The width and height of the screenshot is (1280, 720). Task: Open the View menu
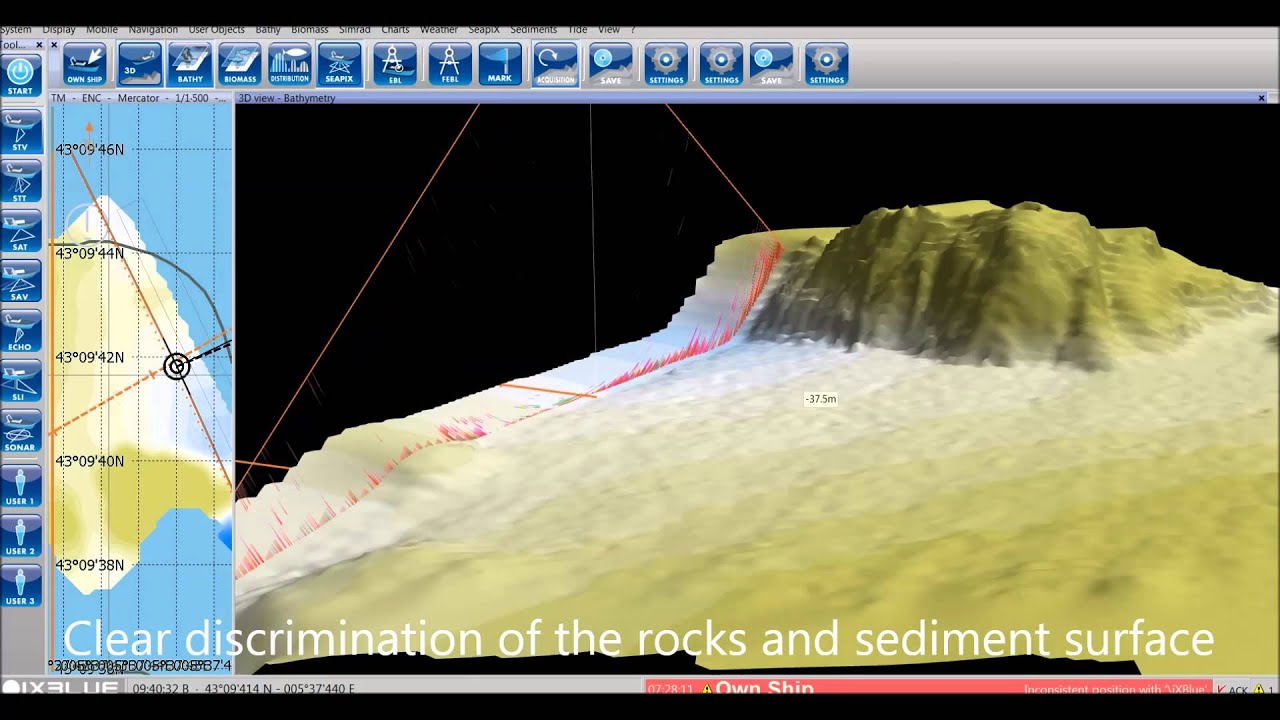(x=609, y=30)
